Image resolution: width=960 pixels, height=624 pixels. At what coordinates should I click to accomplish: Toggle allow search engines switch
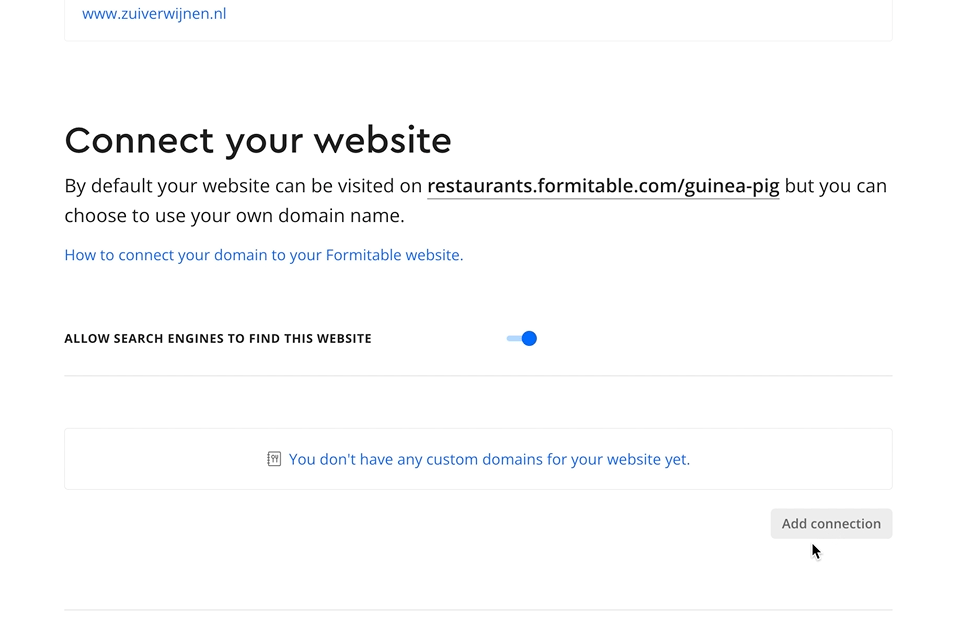(x=522, y=339)
